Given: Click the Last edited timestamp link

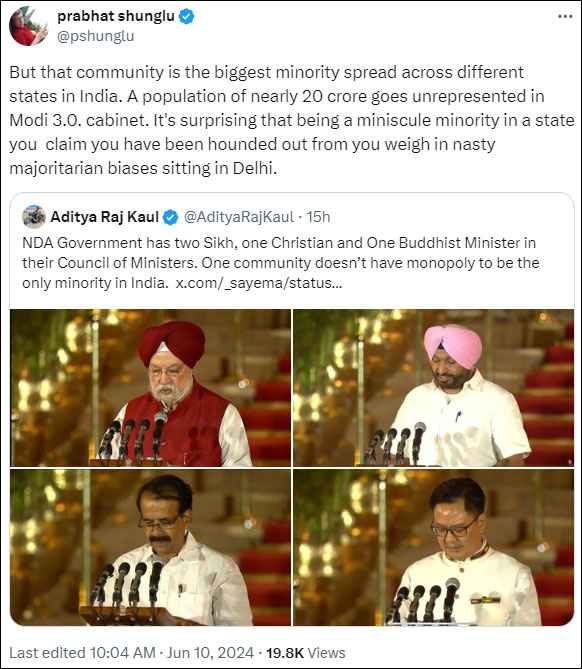Looking at the screenshot, I should (x=82, y=653).
